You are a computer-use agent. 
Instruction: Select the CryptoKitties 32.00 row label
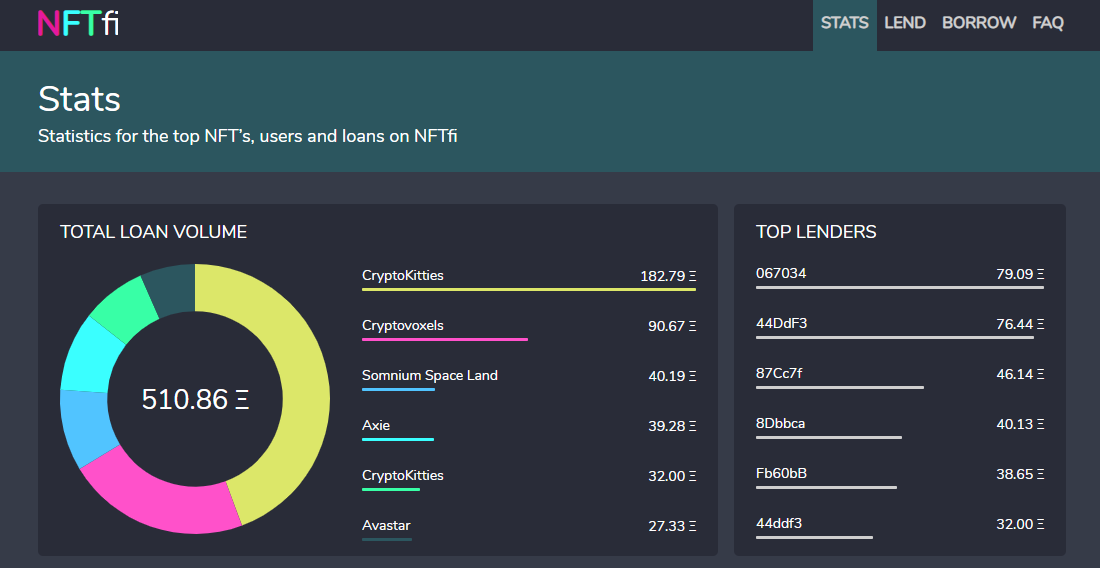click(x=403, y=475)
